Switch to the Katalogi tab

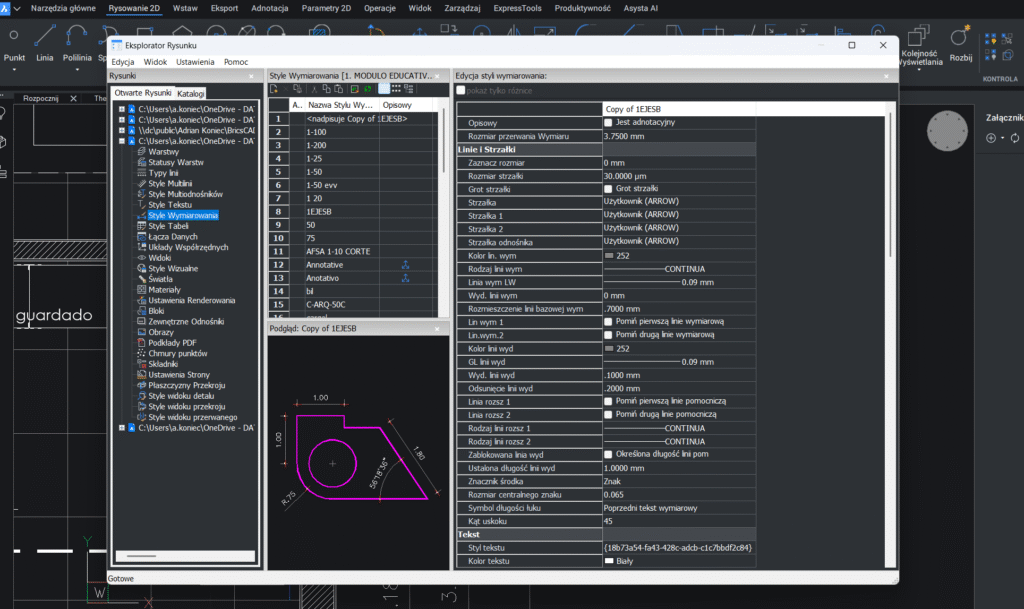pyautogui.click(x=191, y=93)
